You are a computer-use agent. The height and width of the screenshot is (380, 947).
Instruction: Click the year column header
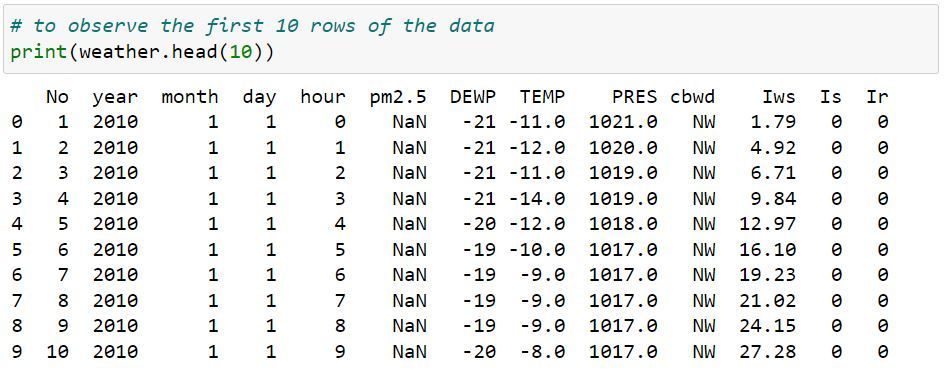click(x=115, y=97)
